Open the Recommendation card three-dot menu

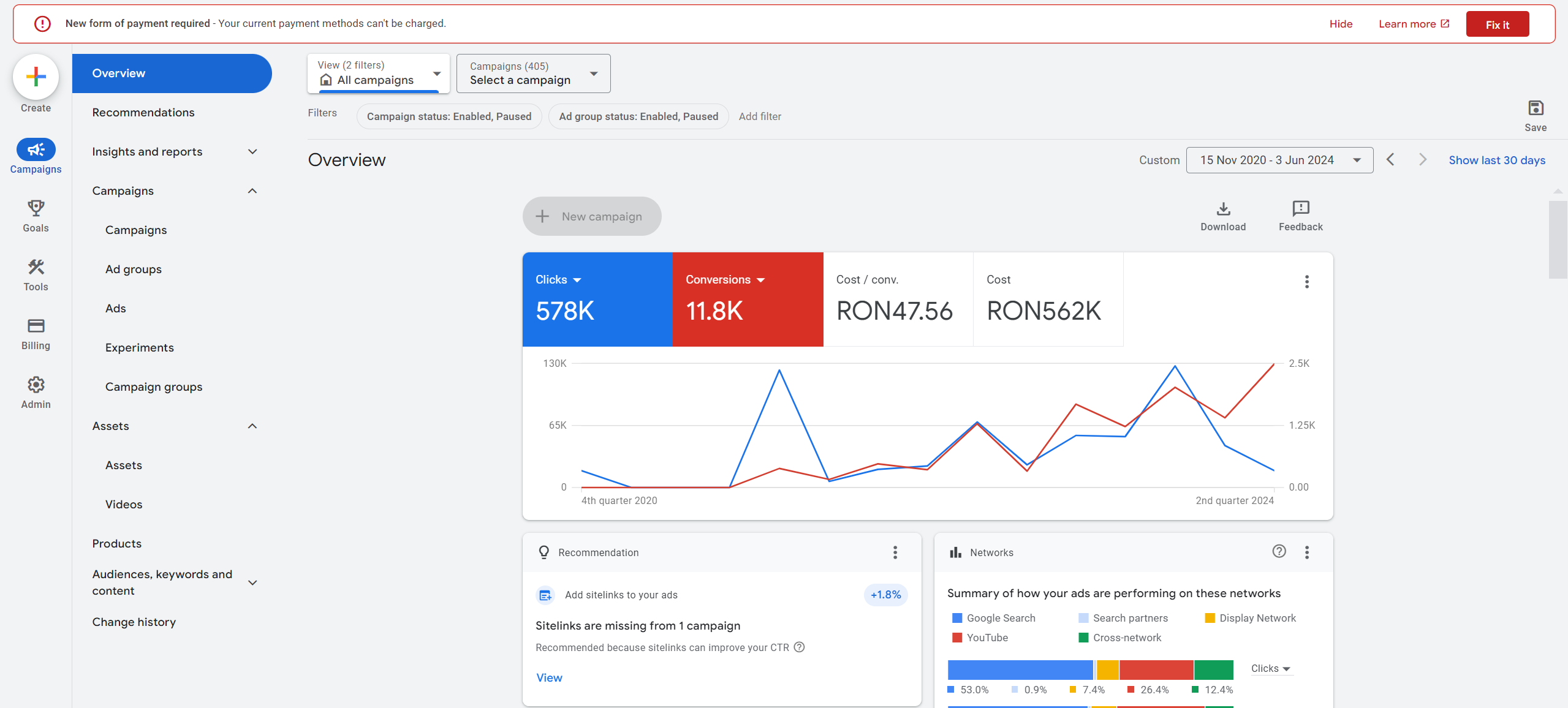895,552
